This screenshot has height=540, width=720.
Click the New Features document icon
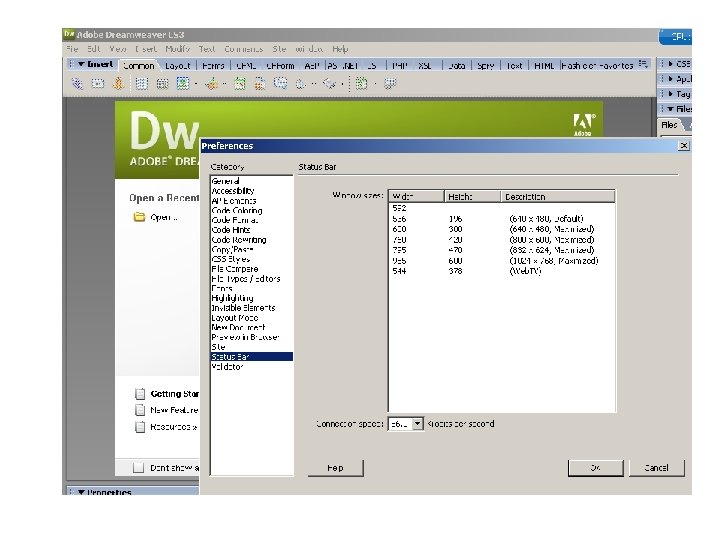coord(140,410)
